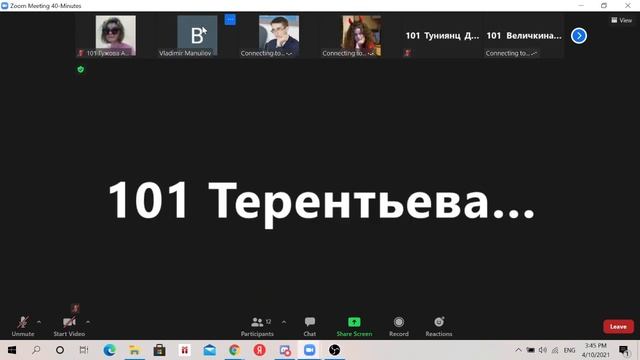Screen dimensions: 640x360
Task: Start Video camera button
Action: click(69, 326)
